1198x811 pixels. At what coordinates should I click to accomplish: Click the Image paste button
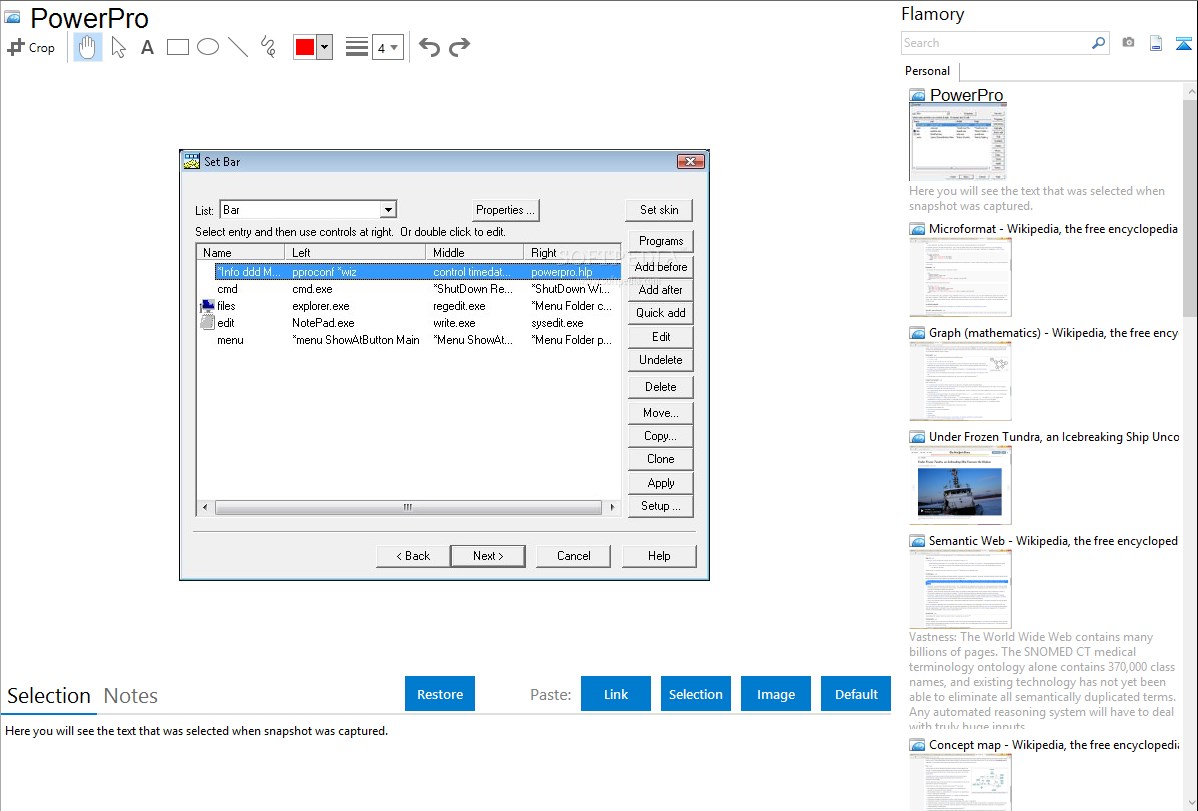(x=776, y=694)
